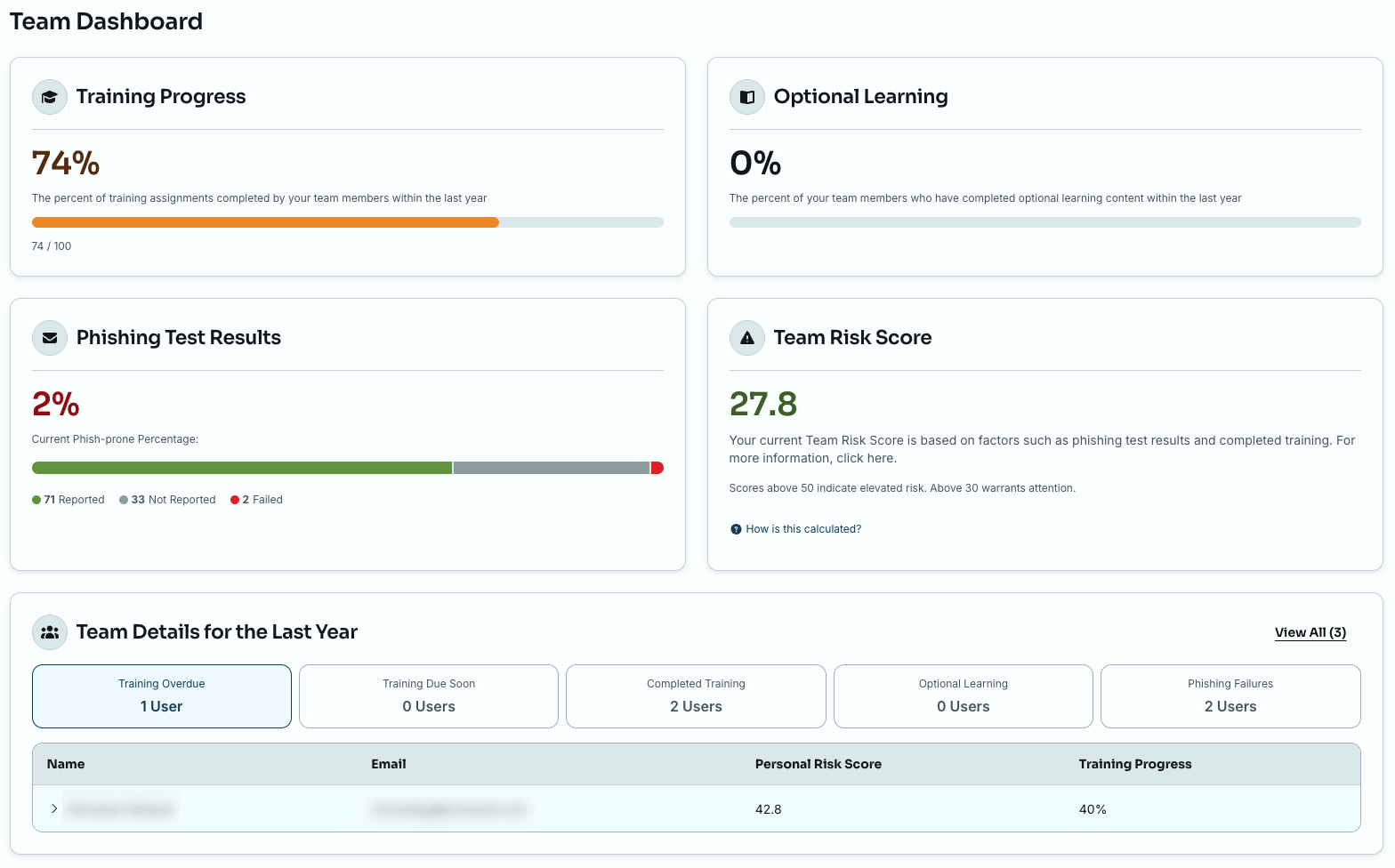This screenshot has height=868, width=1395.
Task: Click the Email column header
Action: click(389, 764)
